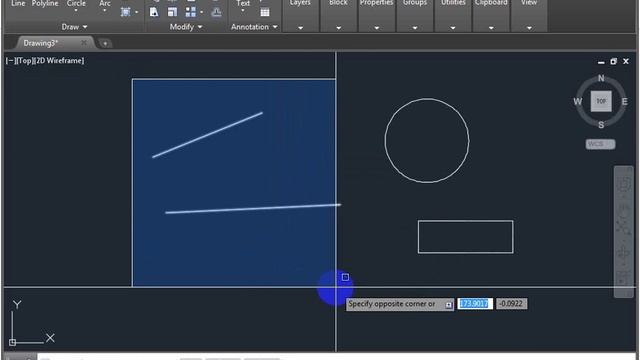The width and height of the screenshot is (640, 360).
Task: Select the Polyline draw tool
Action: click(45, 4)
